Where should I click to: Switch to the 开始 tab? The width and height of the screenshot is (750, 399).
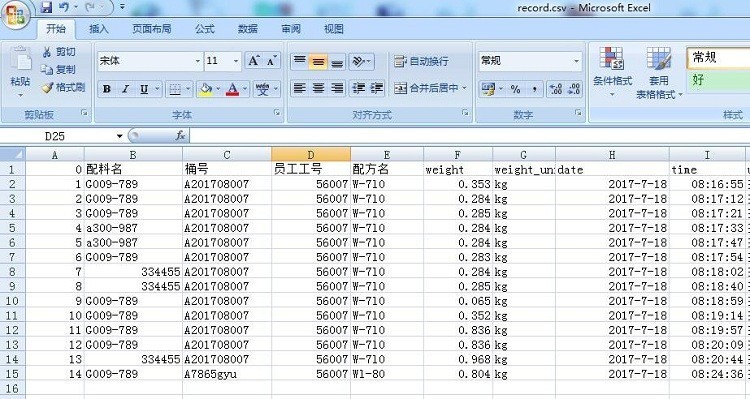tap(56, 29)
